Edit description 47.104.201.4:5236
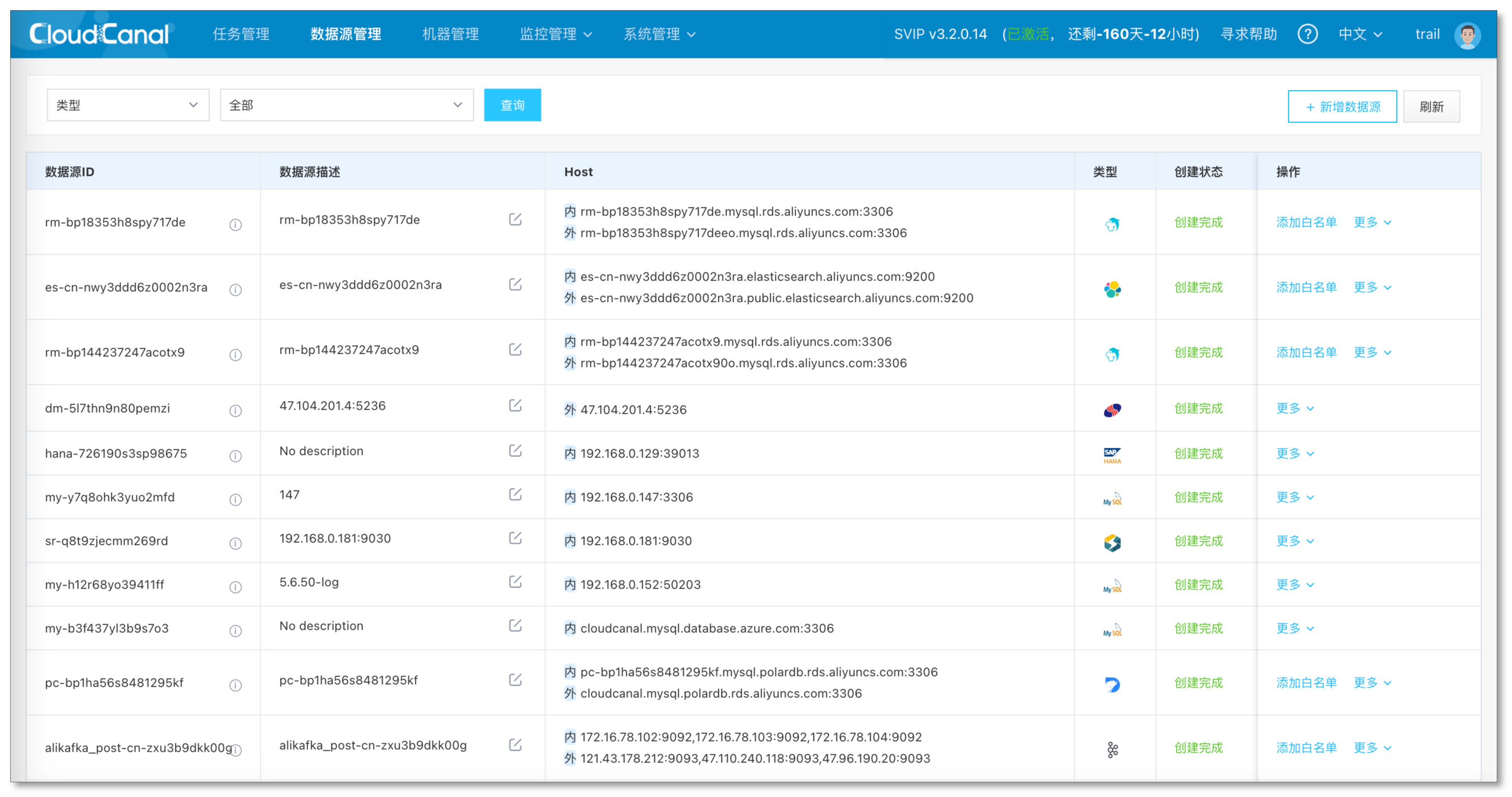The image size is (1512, 797). click(516, 406)
